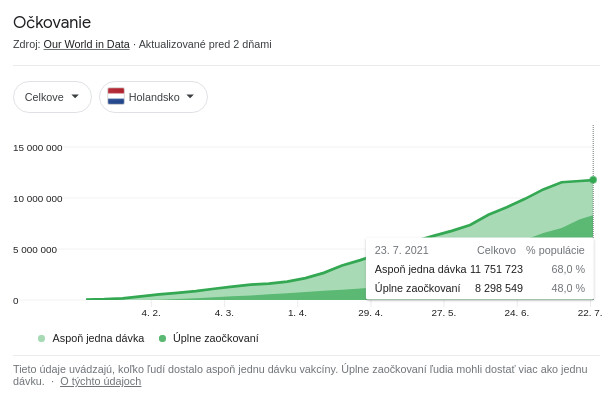Click the green endpoint dot on the chart line
This screenshot has width=616, height=405.
coord(593,180)
